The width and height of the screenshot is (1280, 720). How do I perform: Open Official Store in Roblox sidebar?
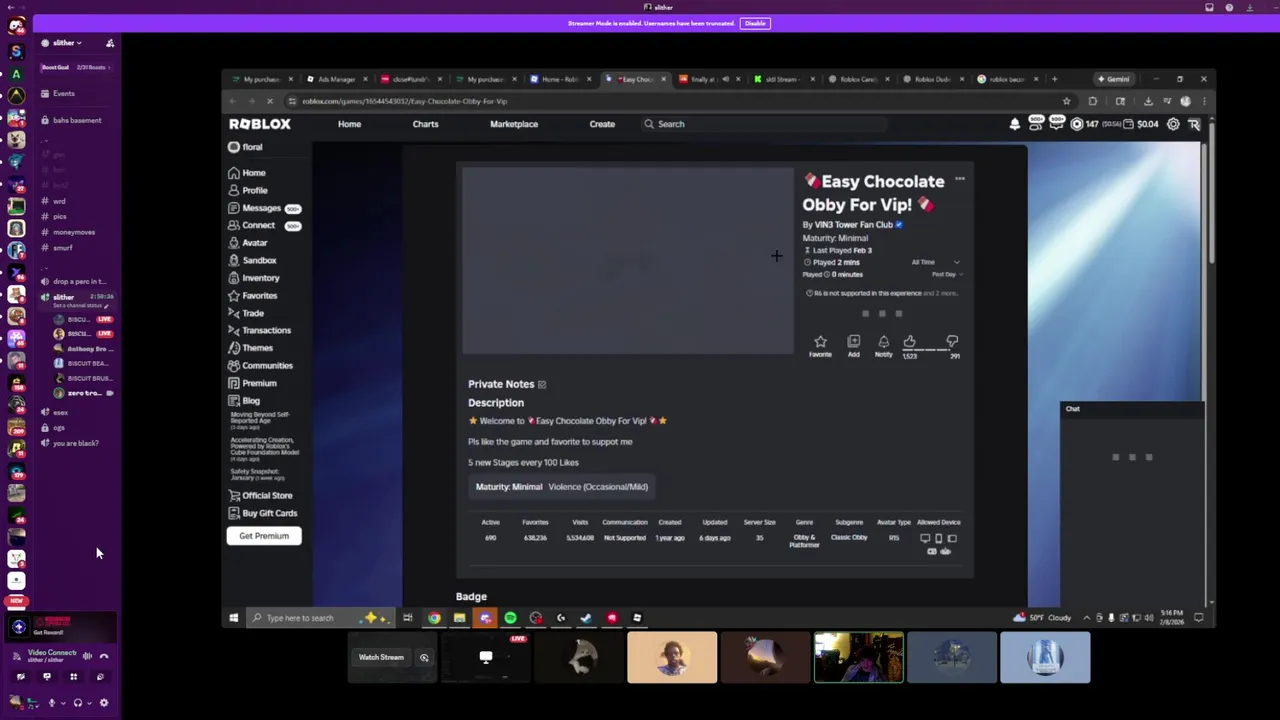pos(260,496)
